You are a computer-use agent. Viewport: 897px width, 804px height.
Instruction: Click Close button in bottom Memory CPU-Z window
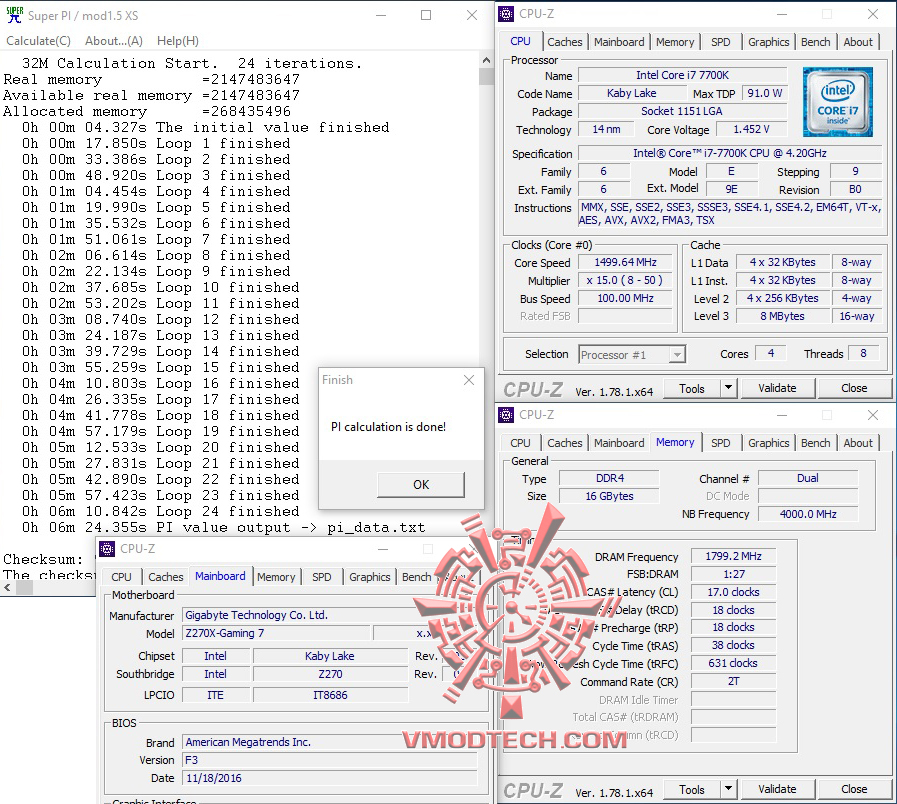854,789
